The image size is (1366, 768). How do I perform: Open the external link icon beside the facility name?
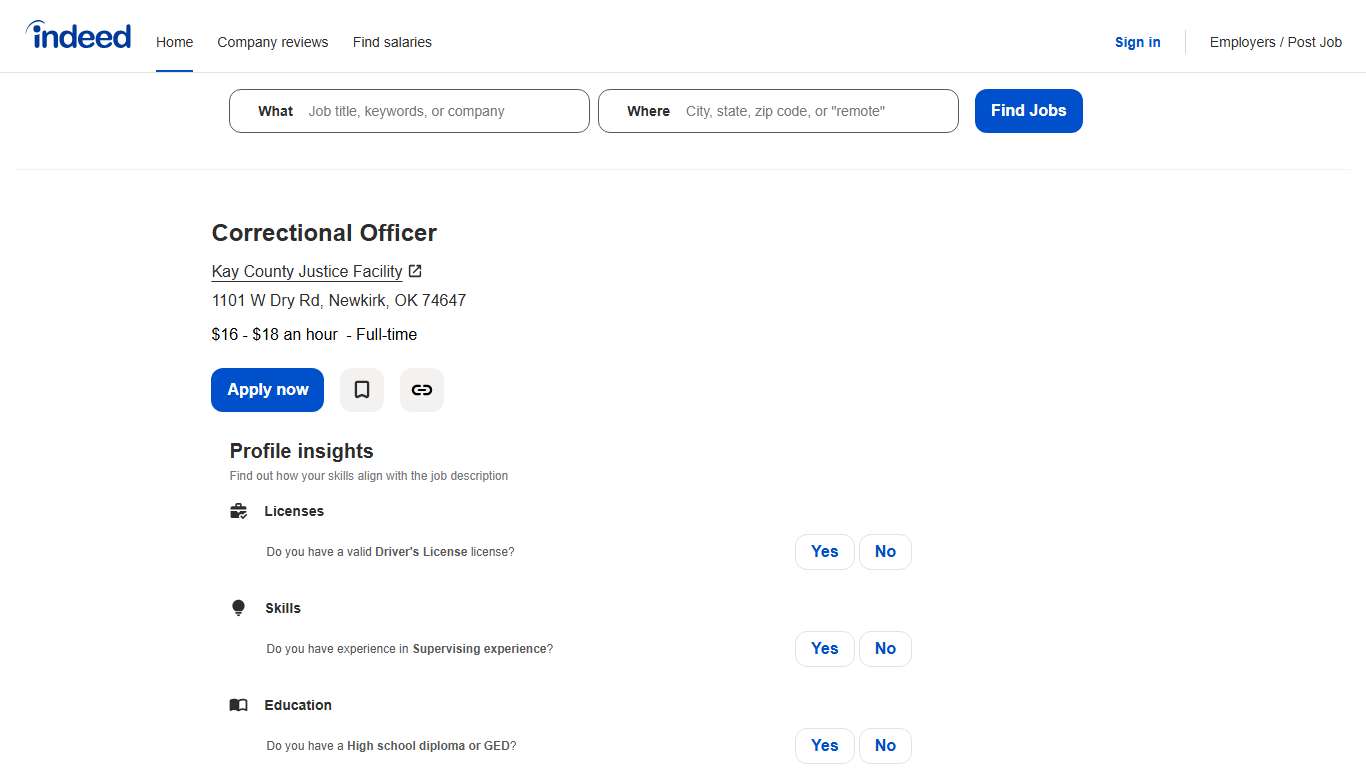[414, 271]
